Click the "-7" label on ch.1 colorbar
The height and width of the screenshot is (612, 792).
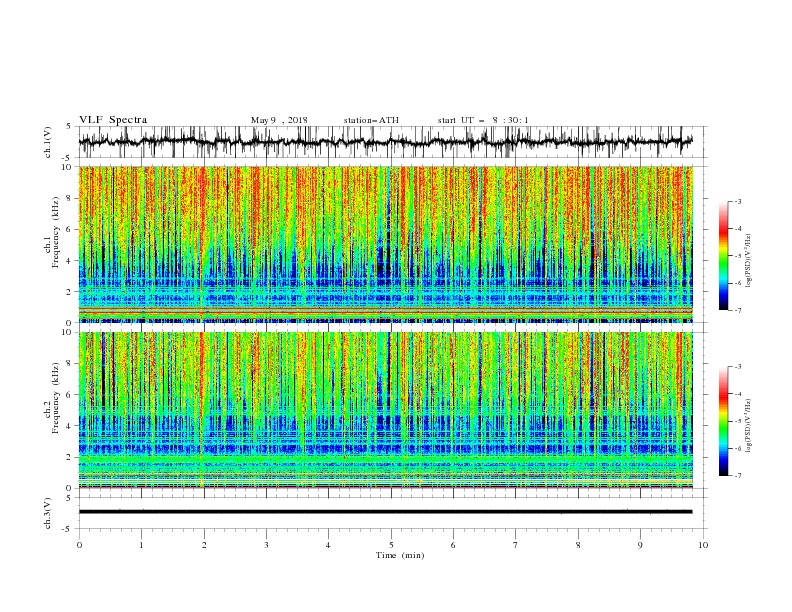738,311
